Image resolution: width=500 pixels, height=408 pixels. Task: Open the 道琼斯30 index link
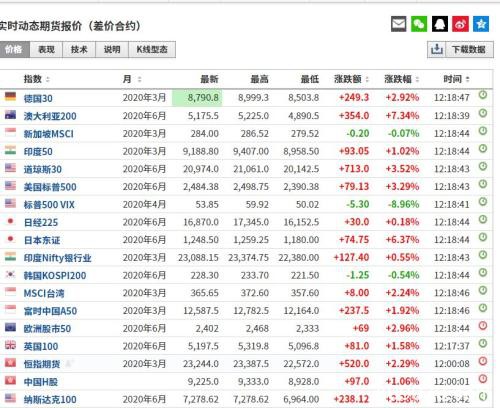point(43,169)
